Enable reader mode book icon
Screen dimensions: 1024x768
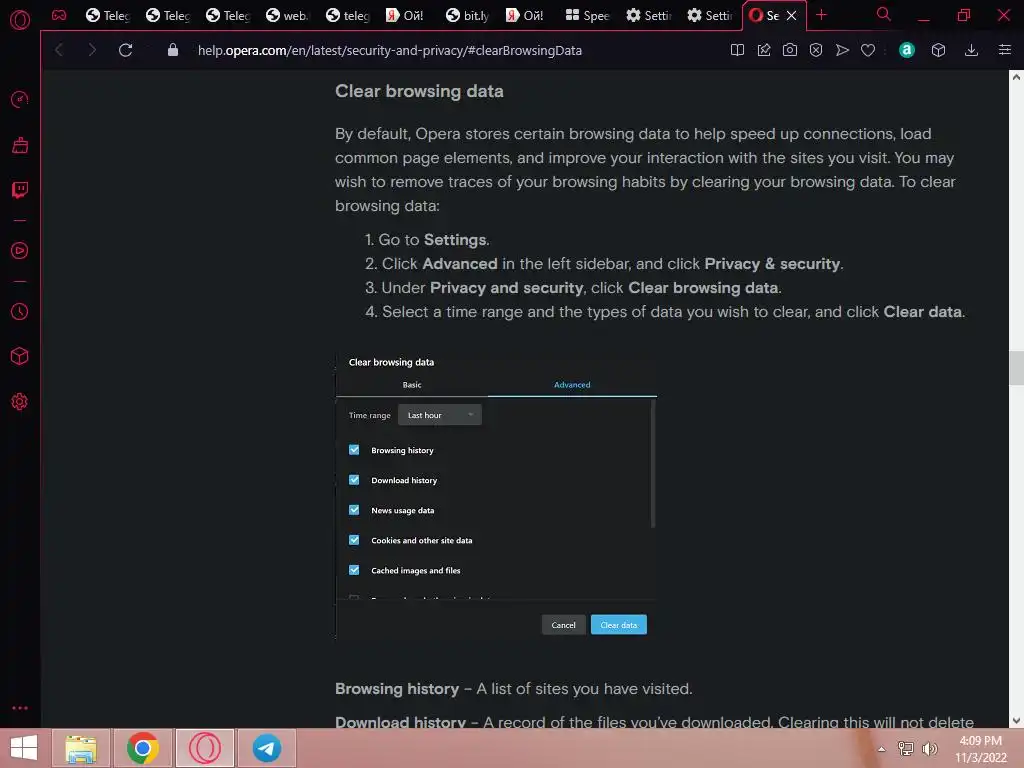tap(737, 50)
